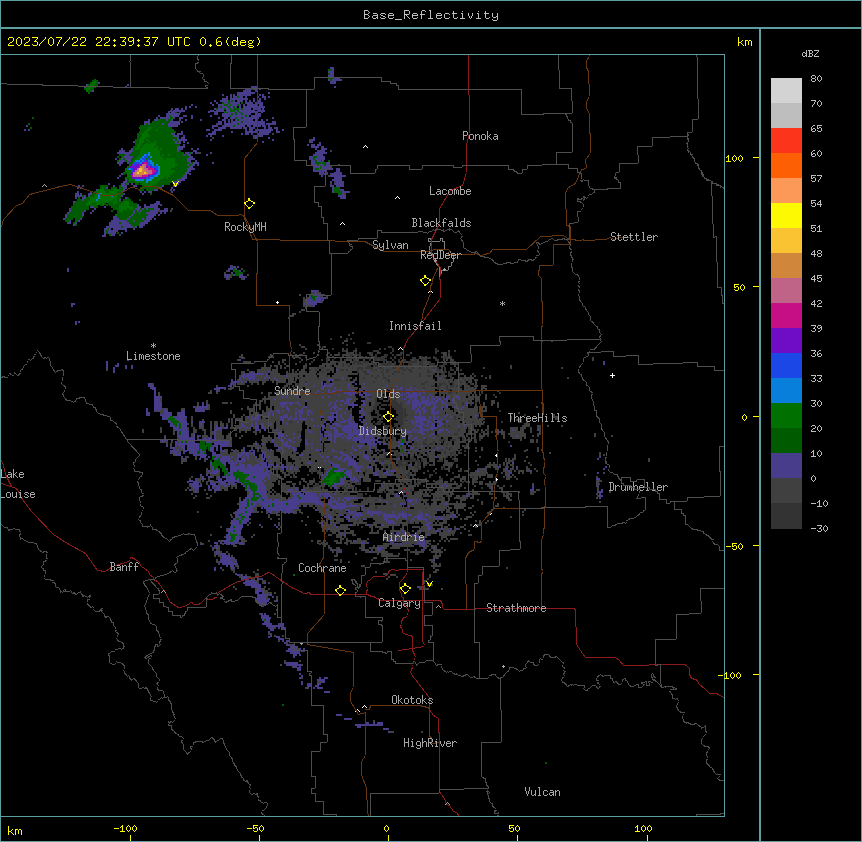The image size is (862, 842).
Task: Click the yellow diamond marker beside RockyMH
Action: point(250,204)
